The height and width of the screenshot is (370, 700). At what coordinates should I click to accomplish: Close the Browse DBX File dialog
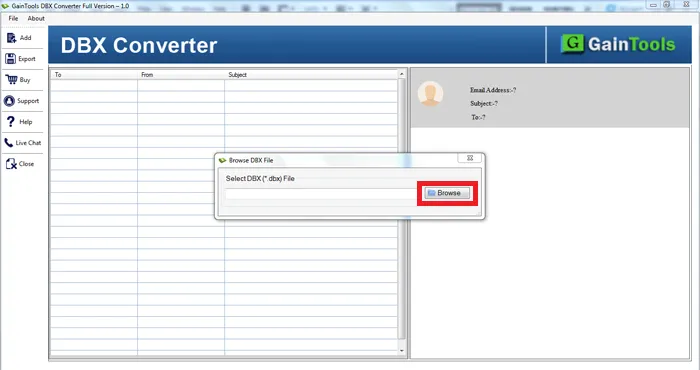[x=470, y=158]
